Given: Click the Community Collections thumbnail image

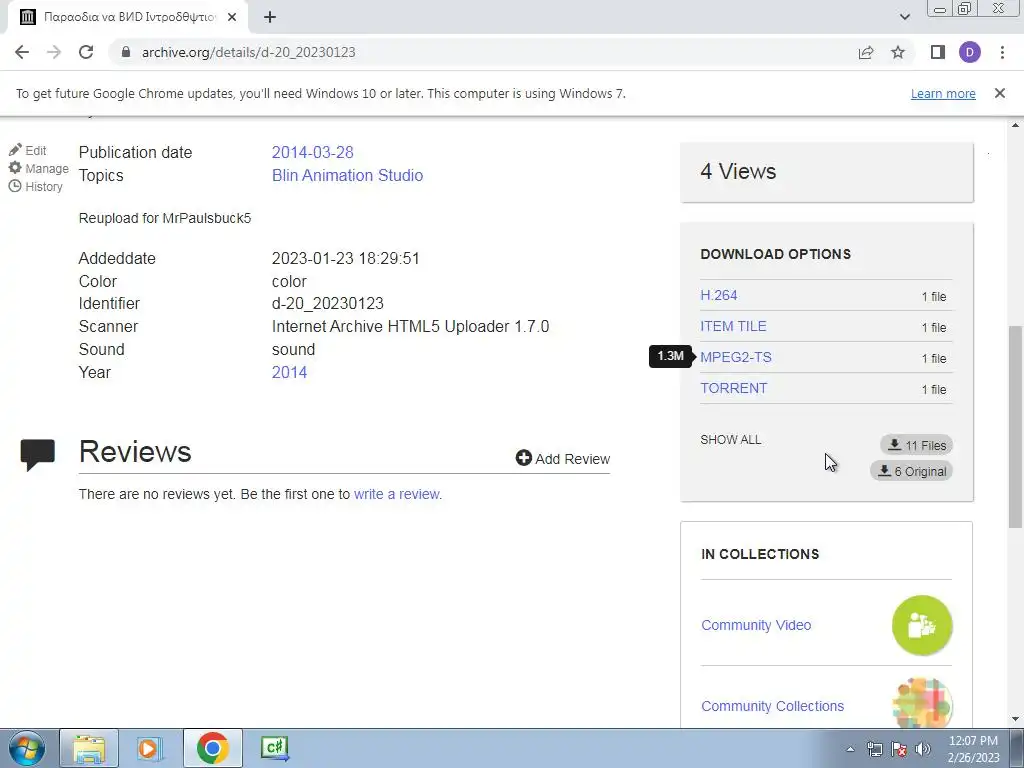Looking at the screenshot, I should 922,703.
